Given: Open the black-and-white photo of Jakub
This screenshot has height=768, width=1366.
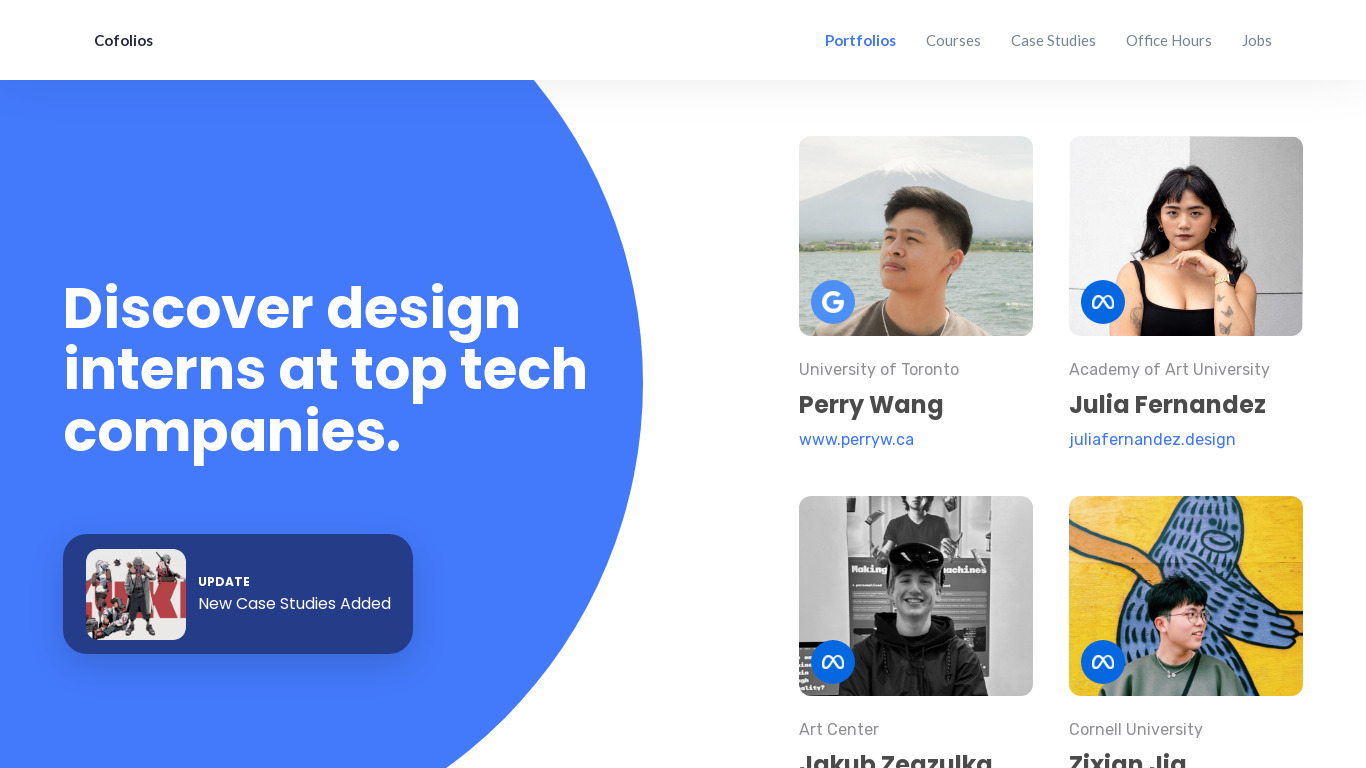Looking at the screenshot, I should (x=916, y=596).
